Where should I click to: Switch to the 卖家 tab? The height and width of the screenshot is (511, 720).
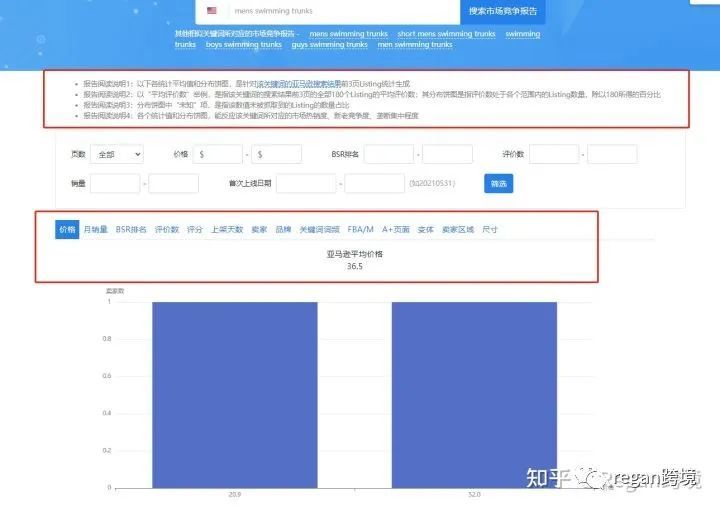(x=259, y=230)
